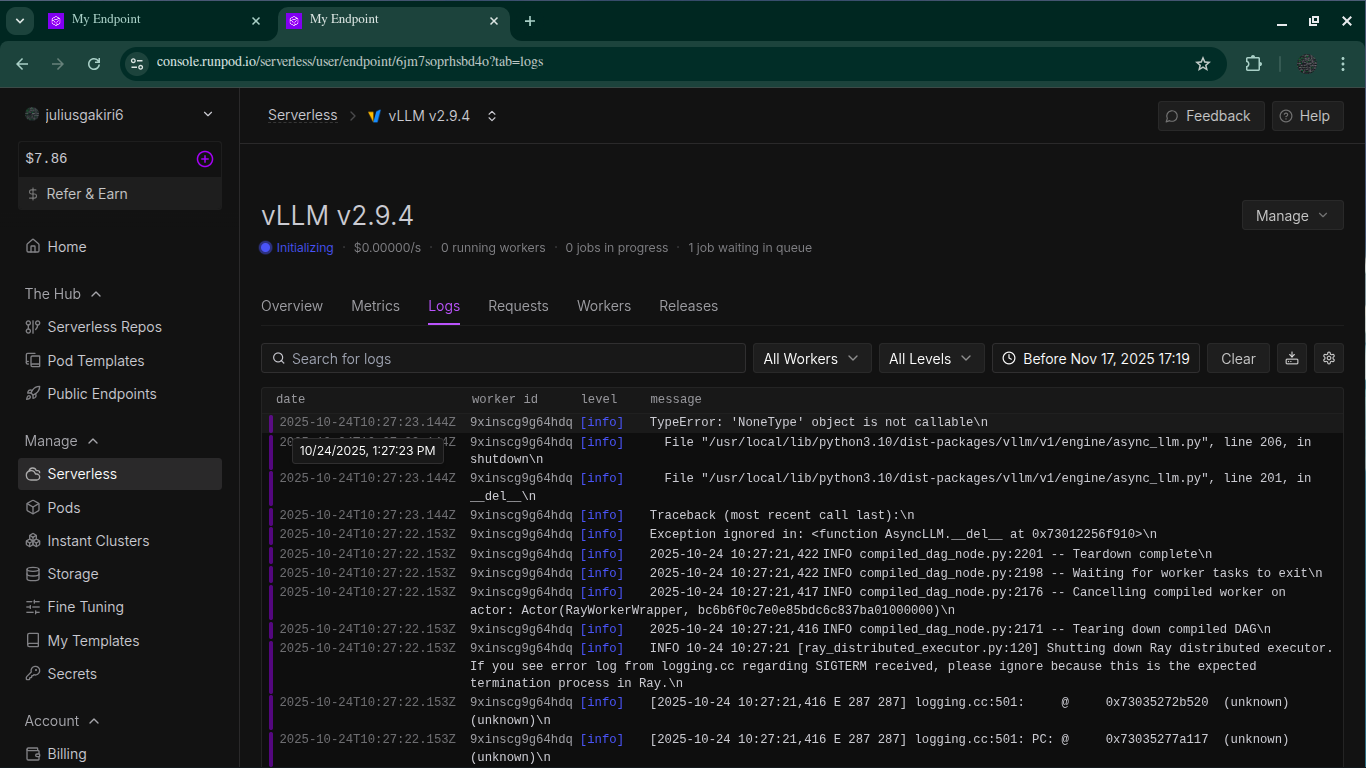Click the add funds plus icon
The height and width of the screenshot is (768, 1366).
pos(204,159)
